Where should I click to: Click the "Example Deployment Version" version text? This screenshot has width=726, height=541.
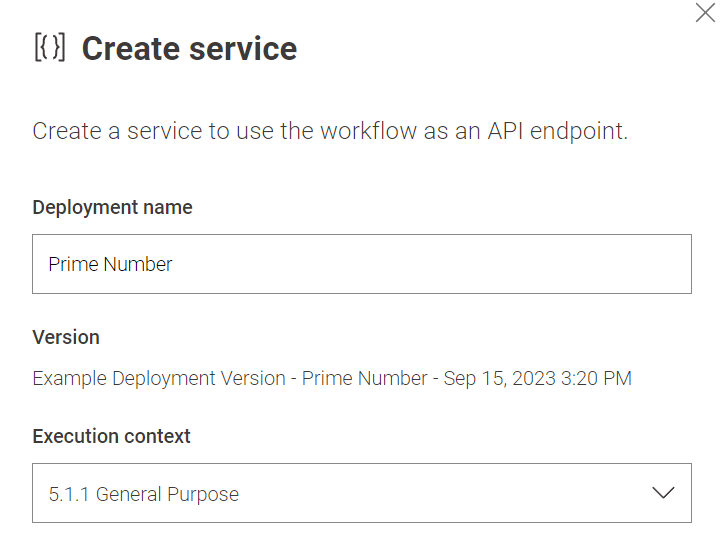tap(160, 379)
